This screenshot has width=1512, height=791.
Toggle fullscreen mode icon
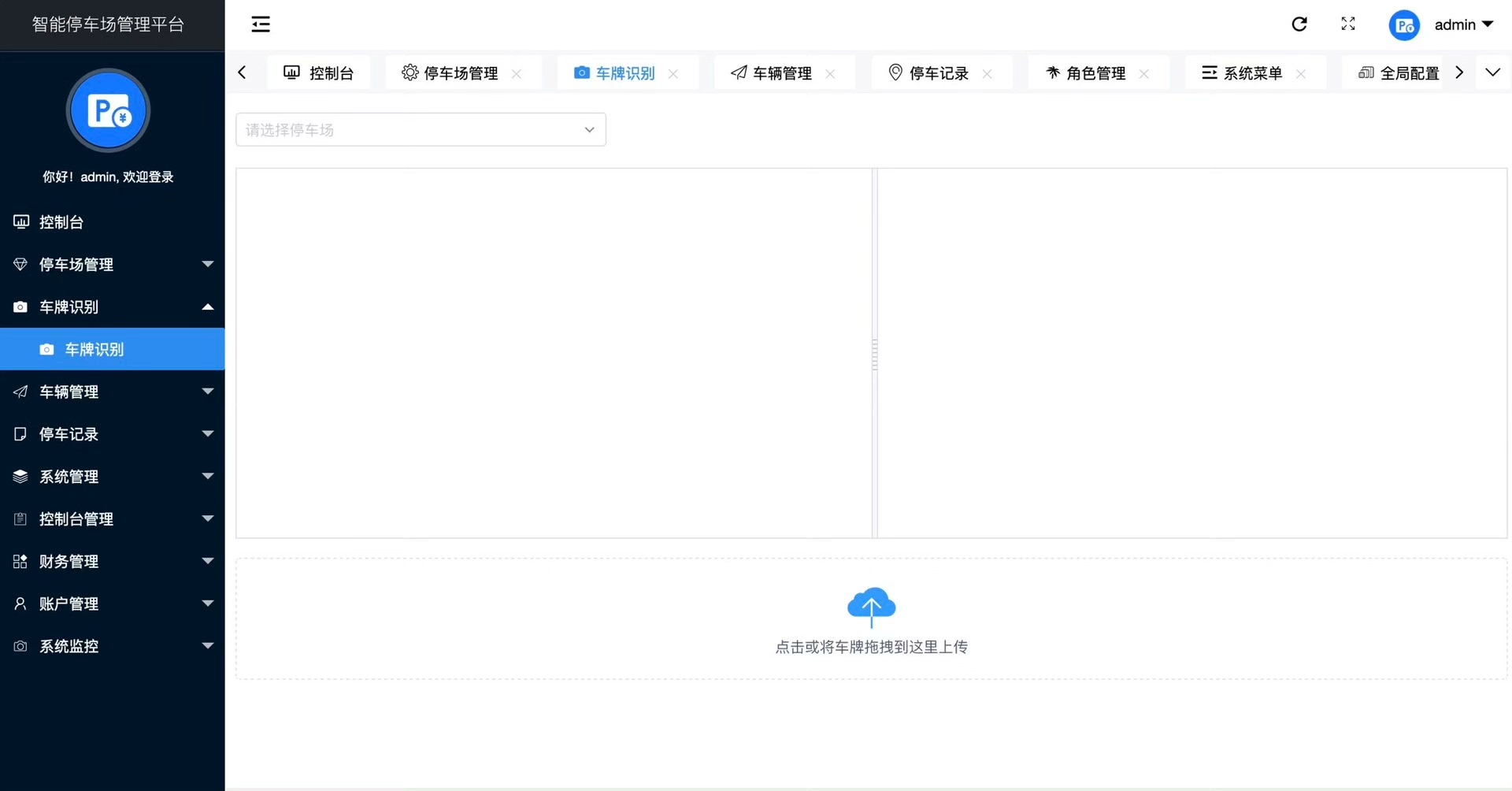click(1348, 24)
